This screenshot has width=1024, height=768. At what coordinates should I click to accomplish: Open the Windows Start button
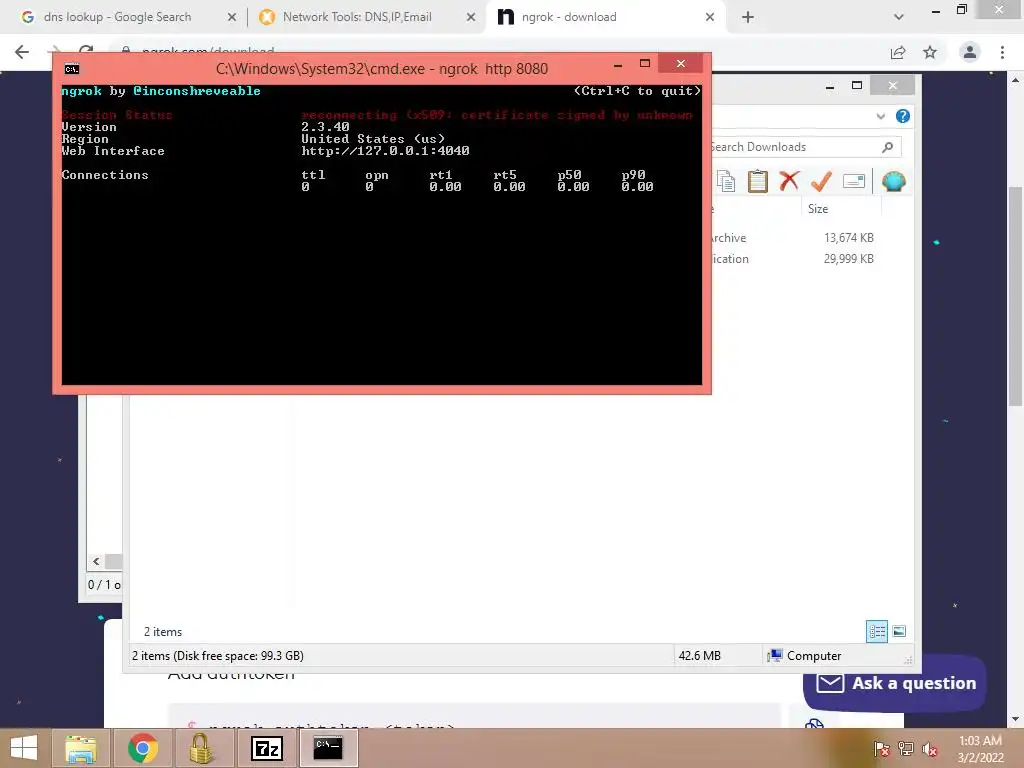(24, 748)
